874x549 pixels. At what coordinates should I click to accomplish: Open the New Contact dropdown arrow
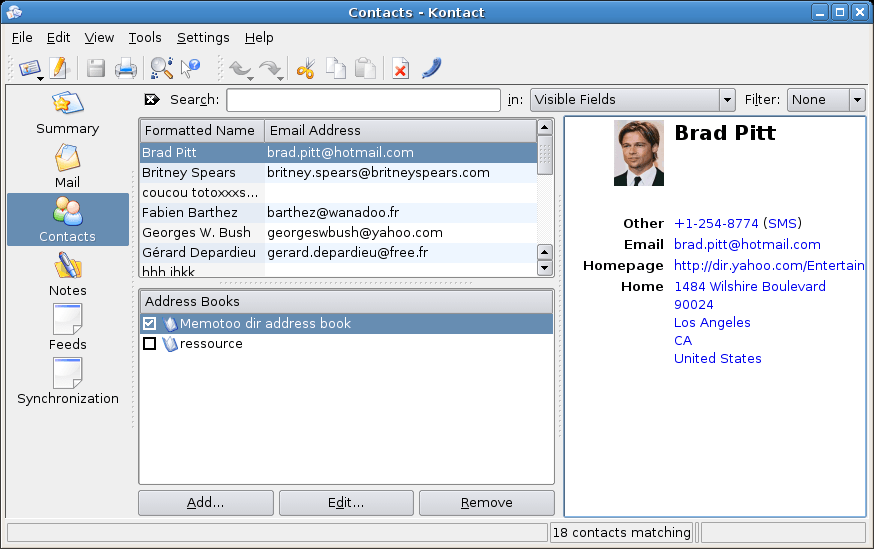[41, 79]
